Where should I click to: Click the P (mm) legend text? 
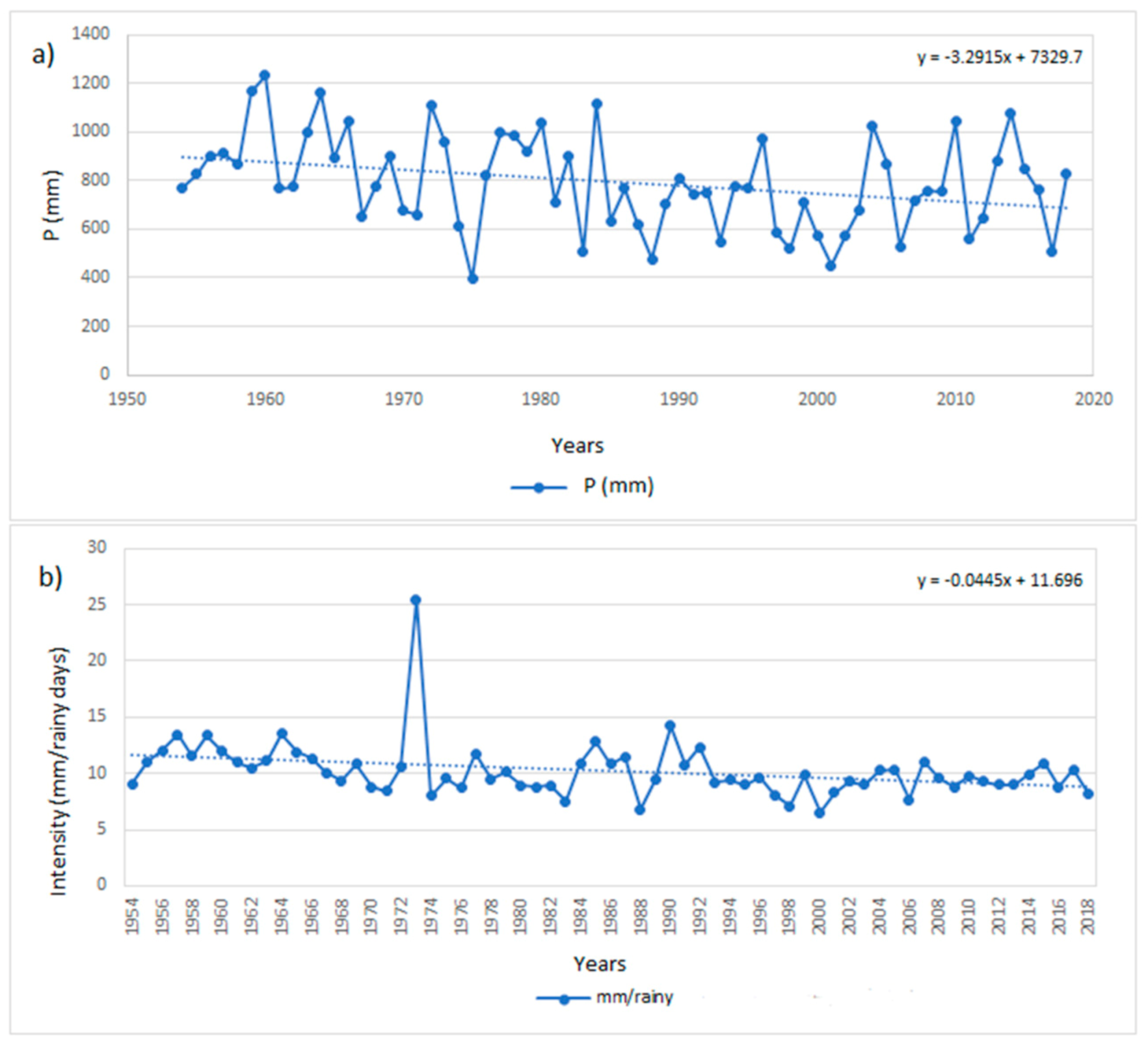[x=618, y=486]
